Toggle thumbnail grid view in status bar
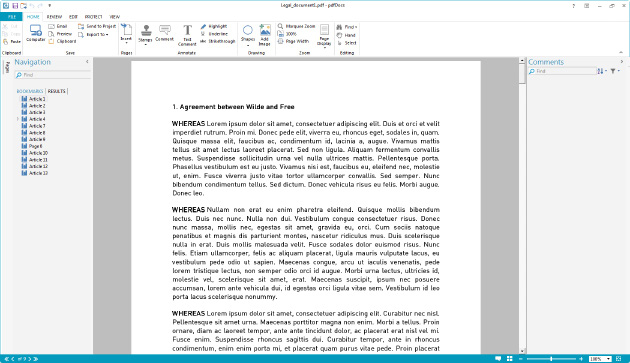This screenshot has width=630, height=363. click(509, 359)
